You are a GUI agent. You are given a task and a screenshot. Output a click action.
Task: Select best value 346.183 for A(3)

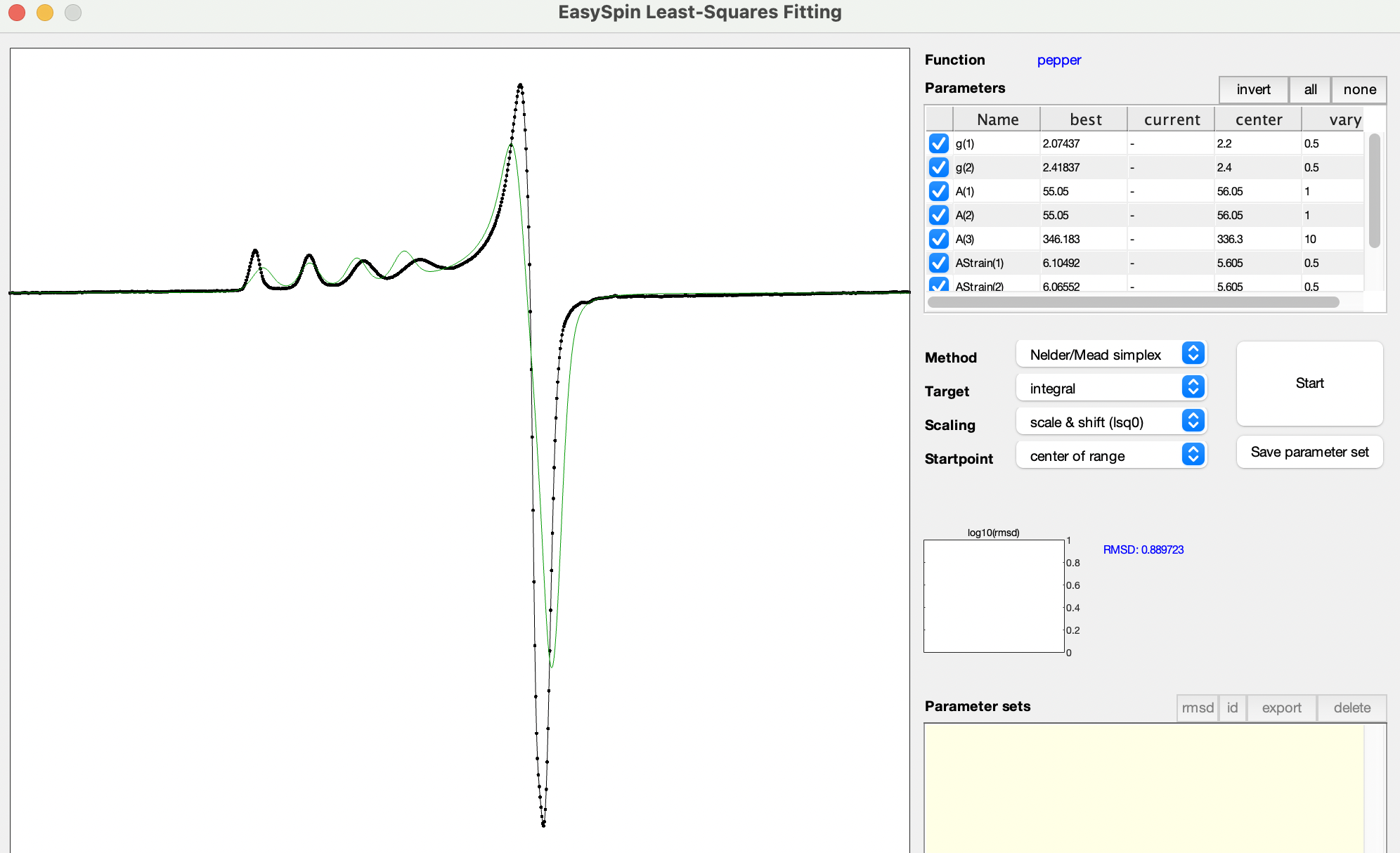[1084, 239]
